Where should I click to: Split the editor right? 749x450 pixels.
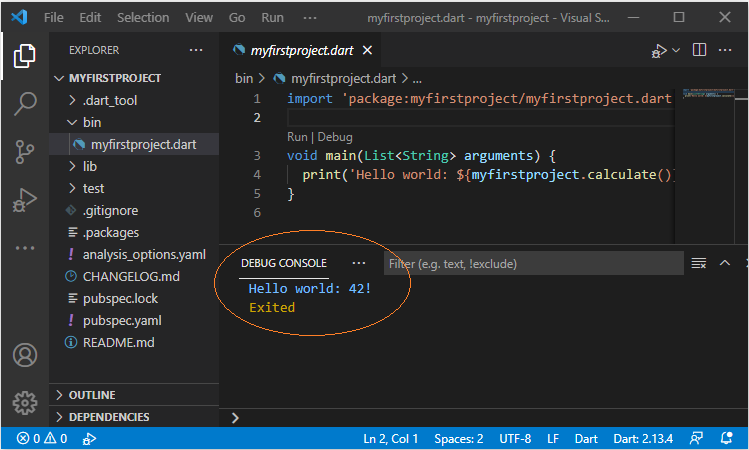coord(699,50)
